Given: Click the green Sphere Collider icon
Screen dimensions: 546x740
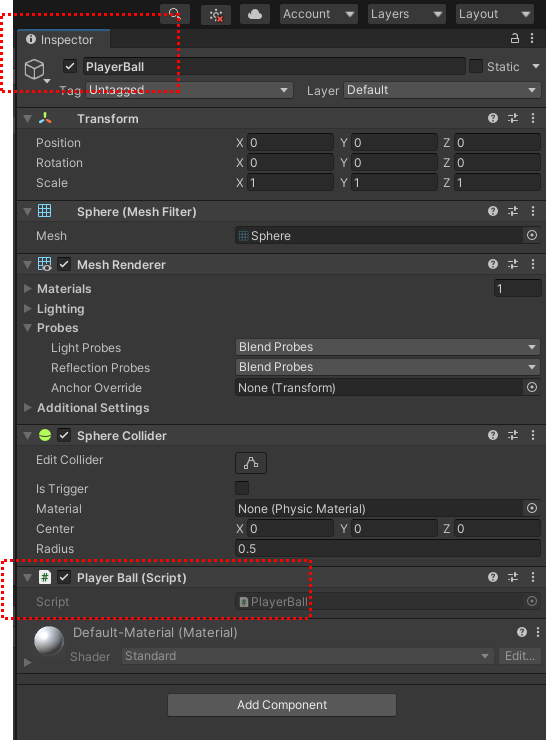Looking at the screenshot, I should coord(45,435).
